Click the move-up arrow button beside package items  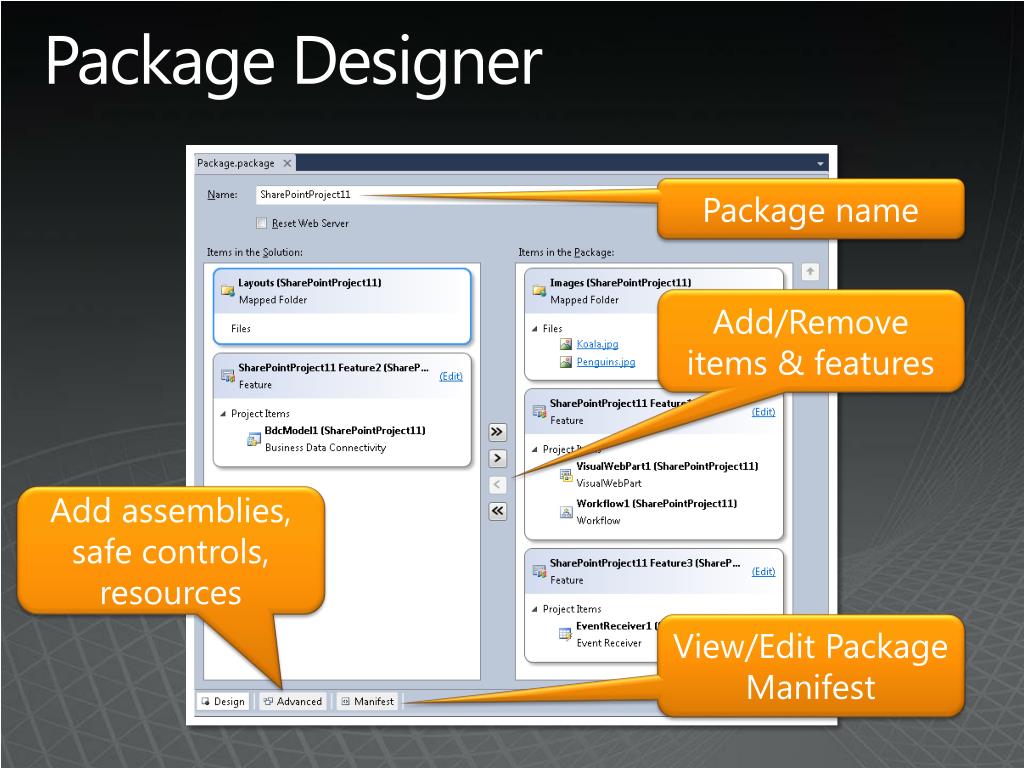click(810, 272)
